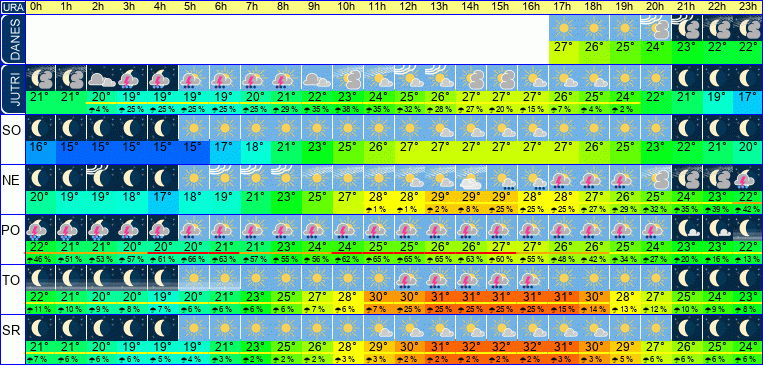Click the SR partly cloudy icon at 11h
Screen dimensions: 763x365
tap(379, 328)
